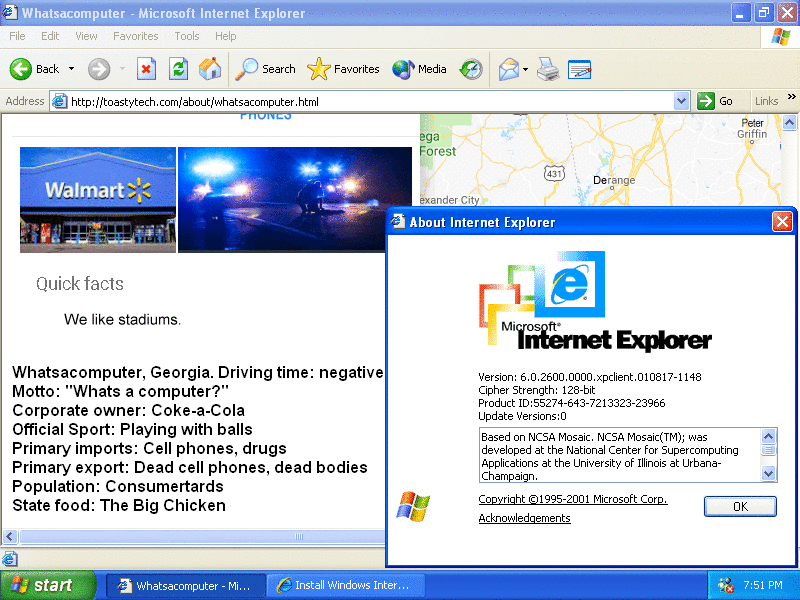Expand the Mail button dropdown arrow

526,69
